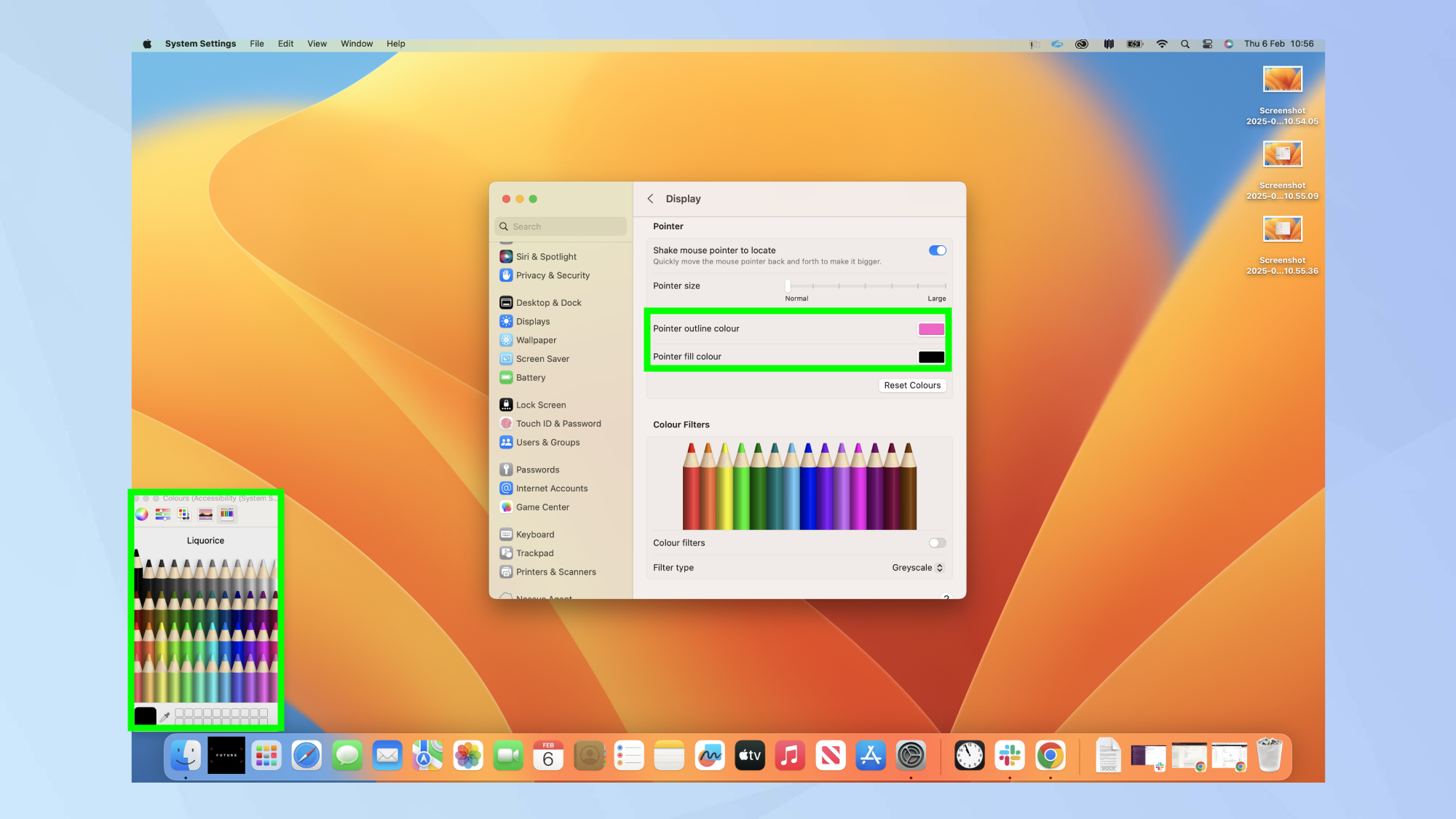
Task: Open Touch ID & Password settings
Action: pyautogui.click(x=558, y=423)
